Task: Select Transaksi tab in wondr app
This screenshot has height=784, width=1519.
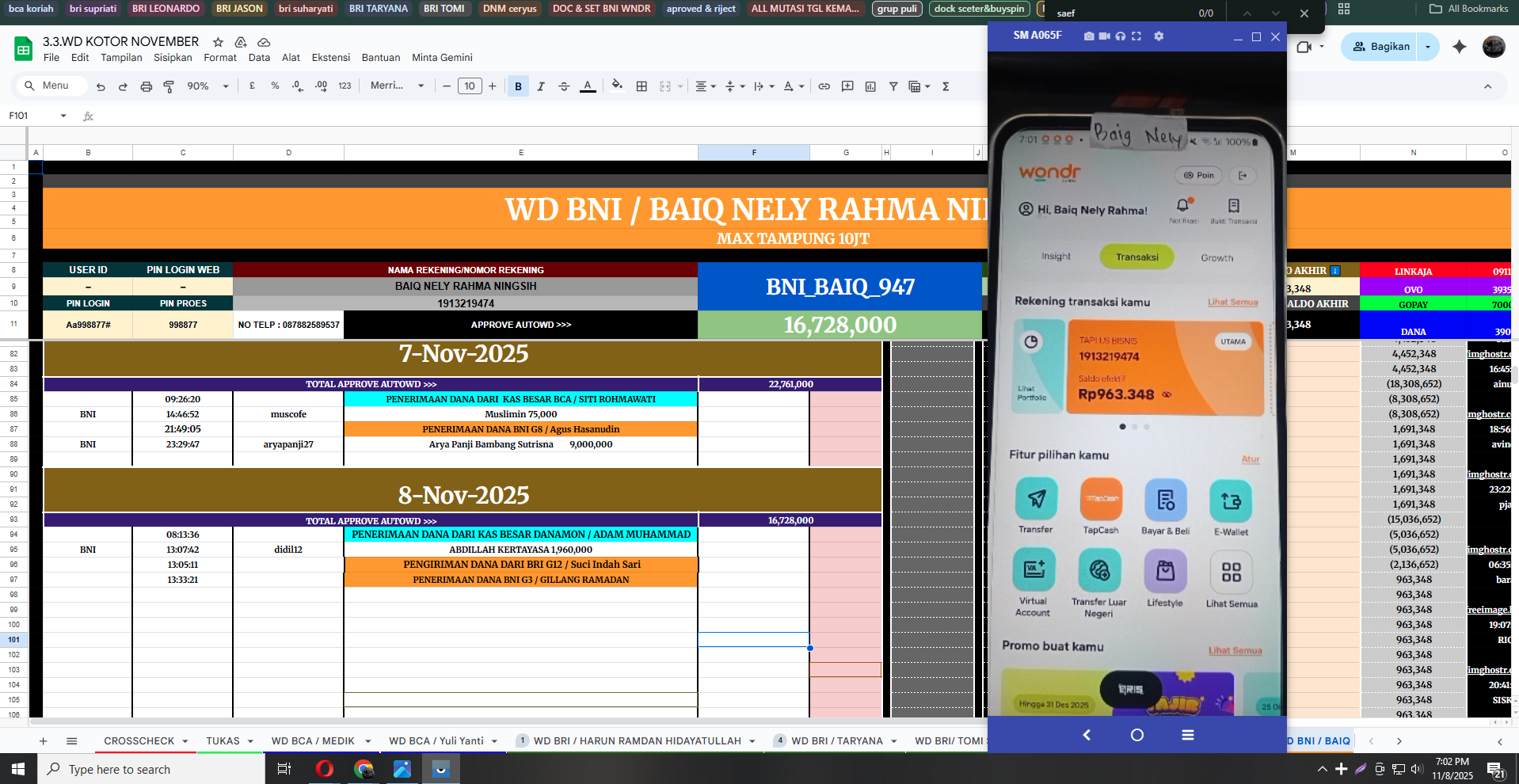Action: [x=1137, y=257]
